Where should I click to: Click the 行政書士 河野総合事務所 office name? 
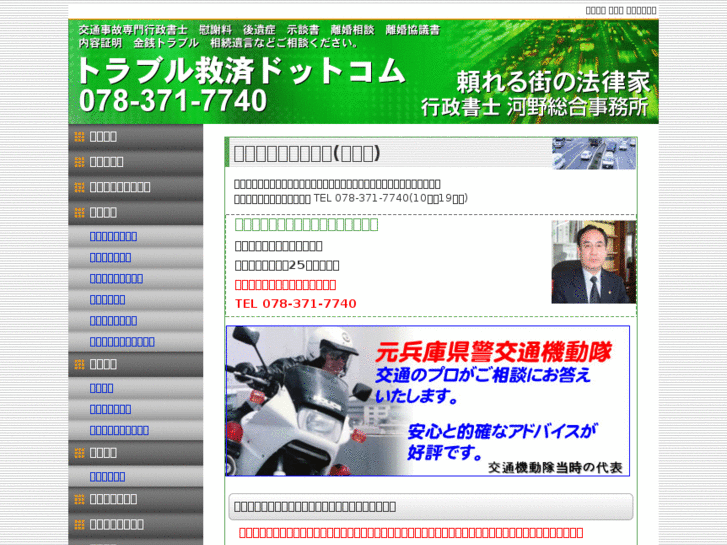click(x=535, y=107)
